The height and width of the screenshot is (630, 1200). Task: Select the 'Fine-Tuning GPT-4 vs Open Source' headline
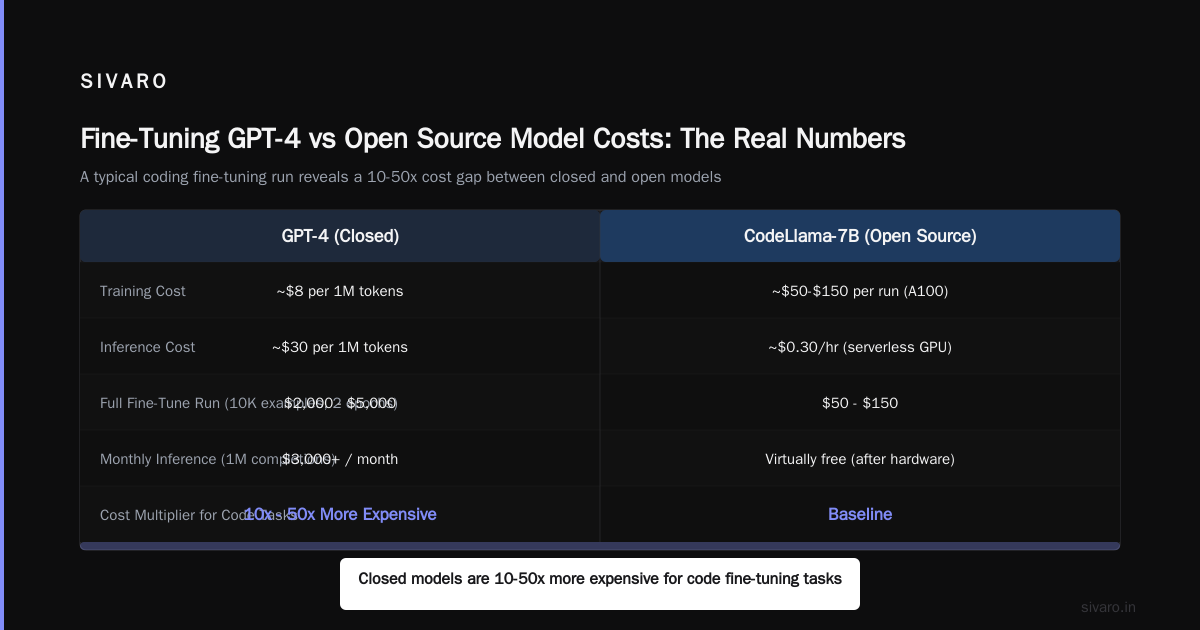[x=493, y=138]
